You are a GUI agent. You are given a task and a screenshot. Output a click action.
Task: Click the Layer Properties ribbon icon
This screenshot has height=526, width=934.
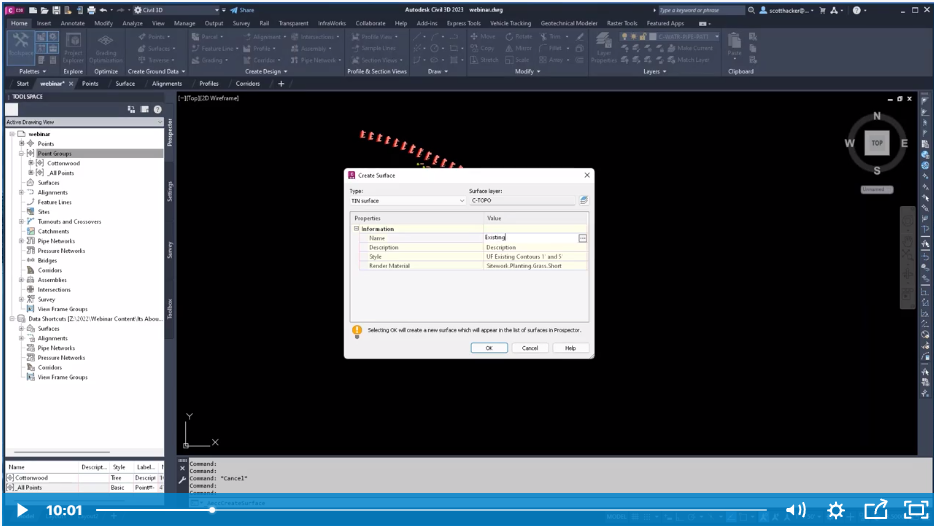point(603,48)
